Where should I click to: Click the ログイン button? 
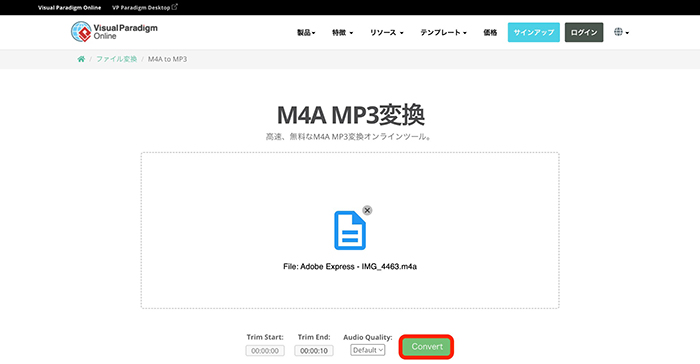[x=584, y=32]
